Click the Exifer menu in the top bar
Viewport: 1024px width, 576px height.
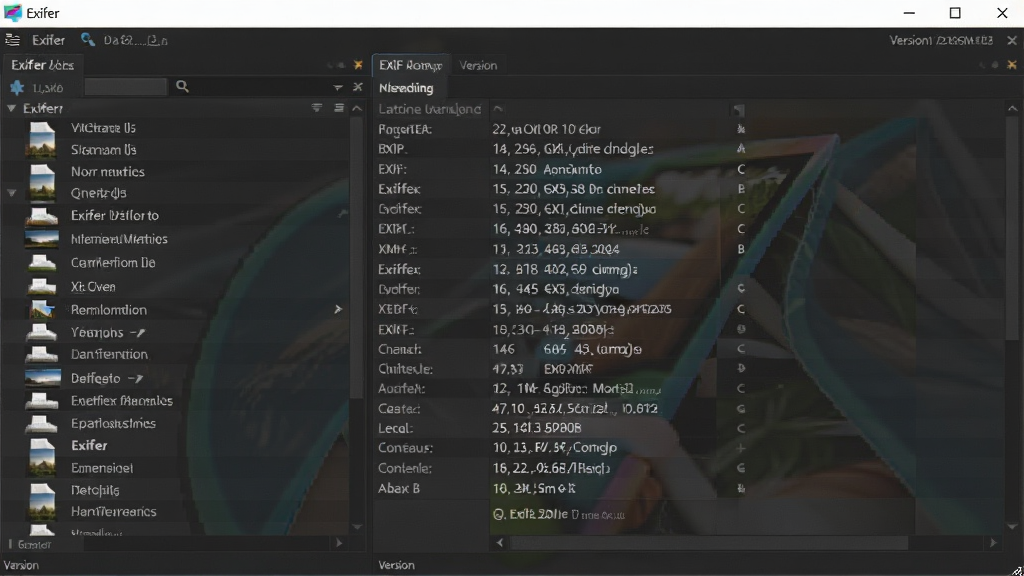48,40
